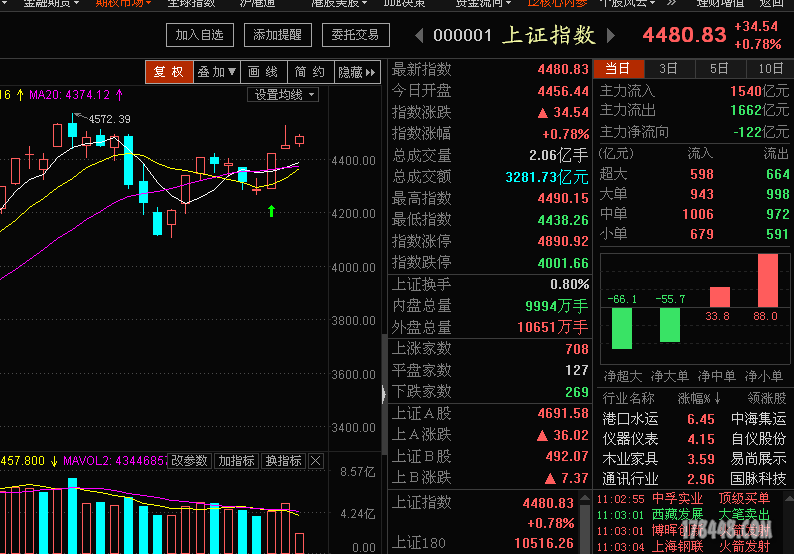
Task: Click 领涨股 column header
Action: [767, 398]
